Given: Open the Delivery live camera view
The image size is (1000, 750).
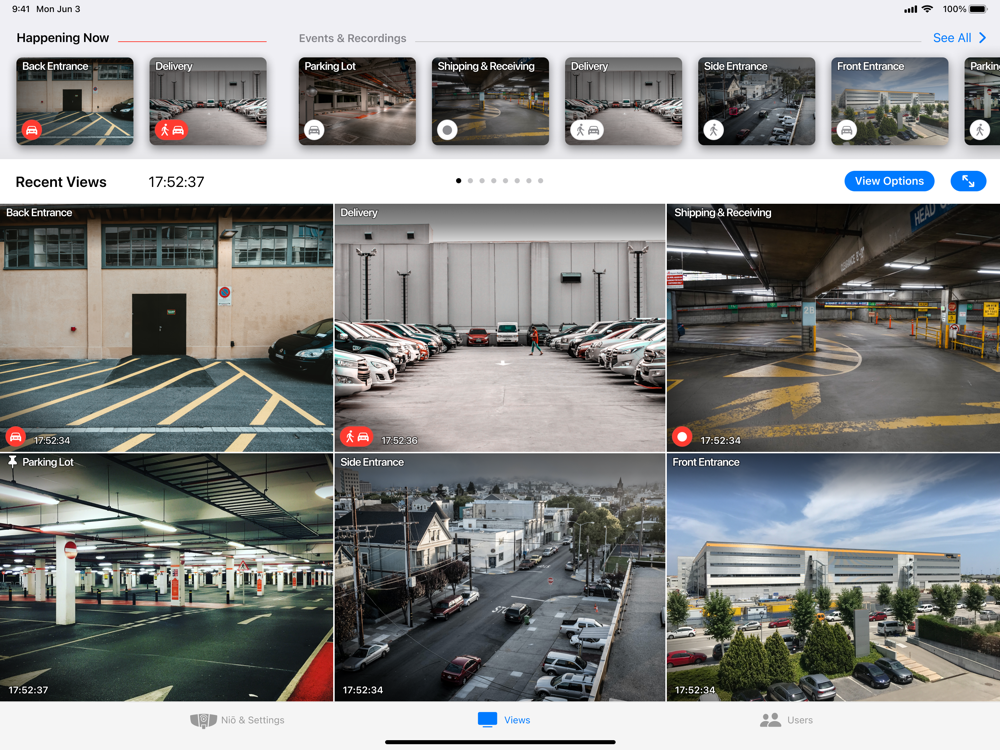Looking at the screenshot, I should (x=500, y=328).
